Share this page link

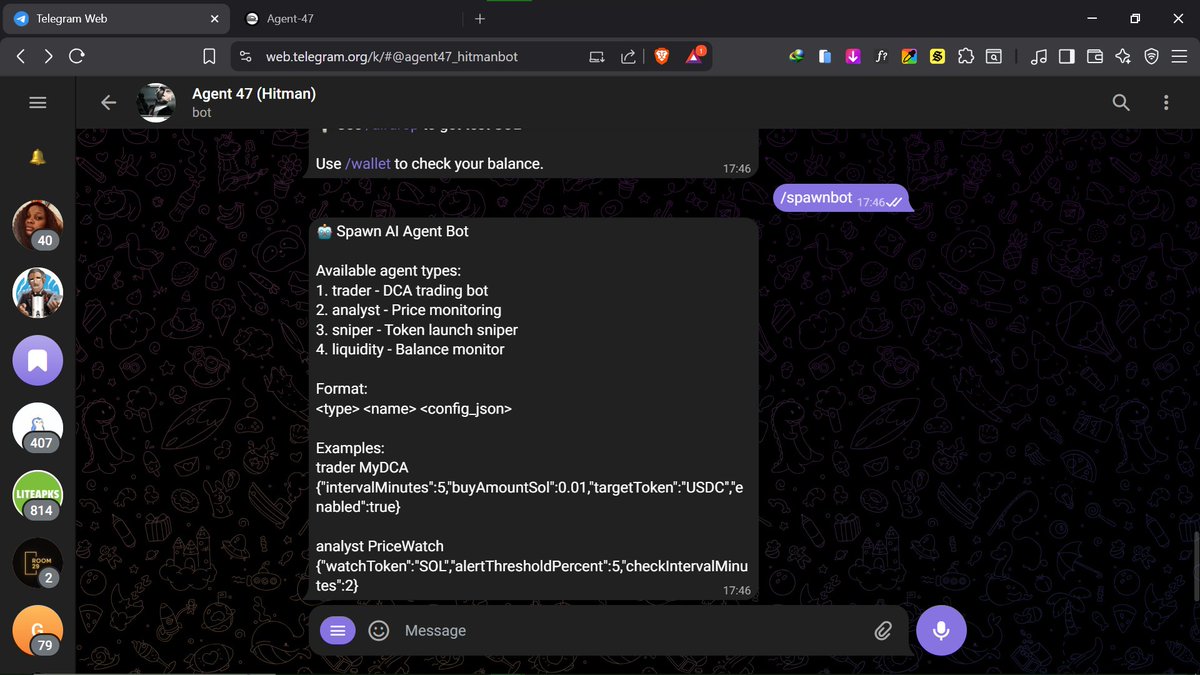pyautogui.click(x=628, y=57)
